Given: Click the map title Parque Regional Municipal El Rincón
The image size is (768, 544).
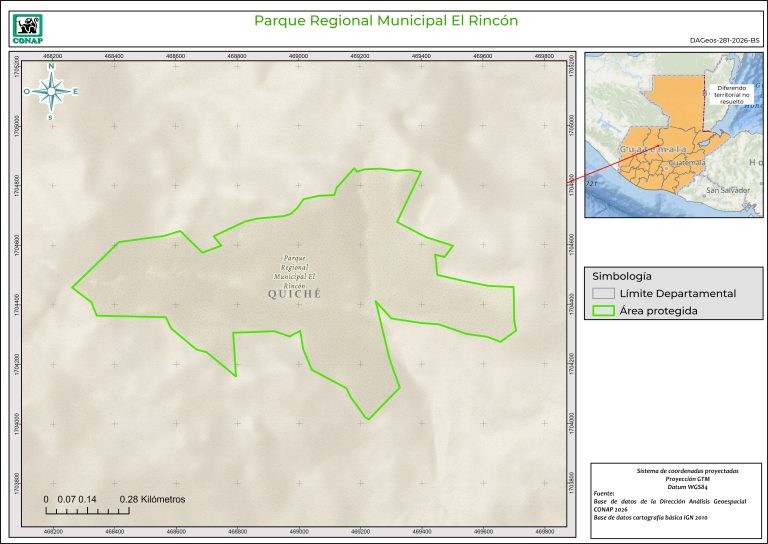Looking at the screenshot, I should coord(385,20).
